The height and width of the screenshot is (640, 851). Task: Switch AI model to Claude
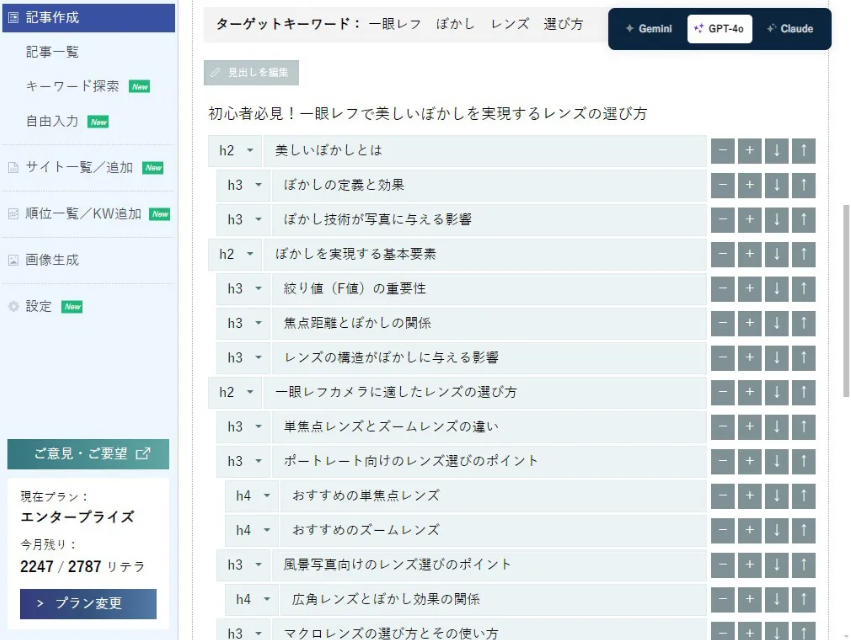790,29
